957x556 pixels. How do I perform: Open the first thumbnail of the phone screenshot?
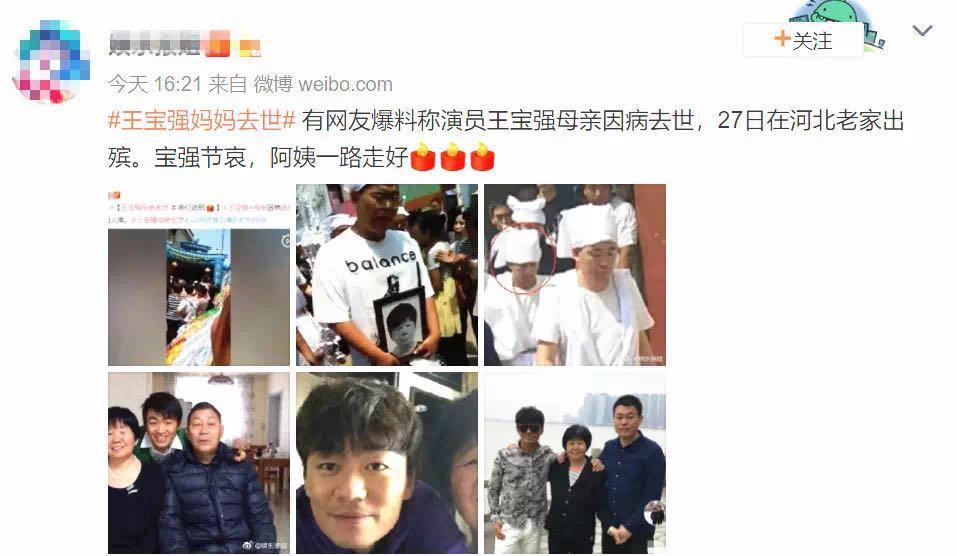click(x=199, y=275)
